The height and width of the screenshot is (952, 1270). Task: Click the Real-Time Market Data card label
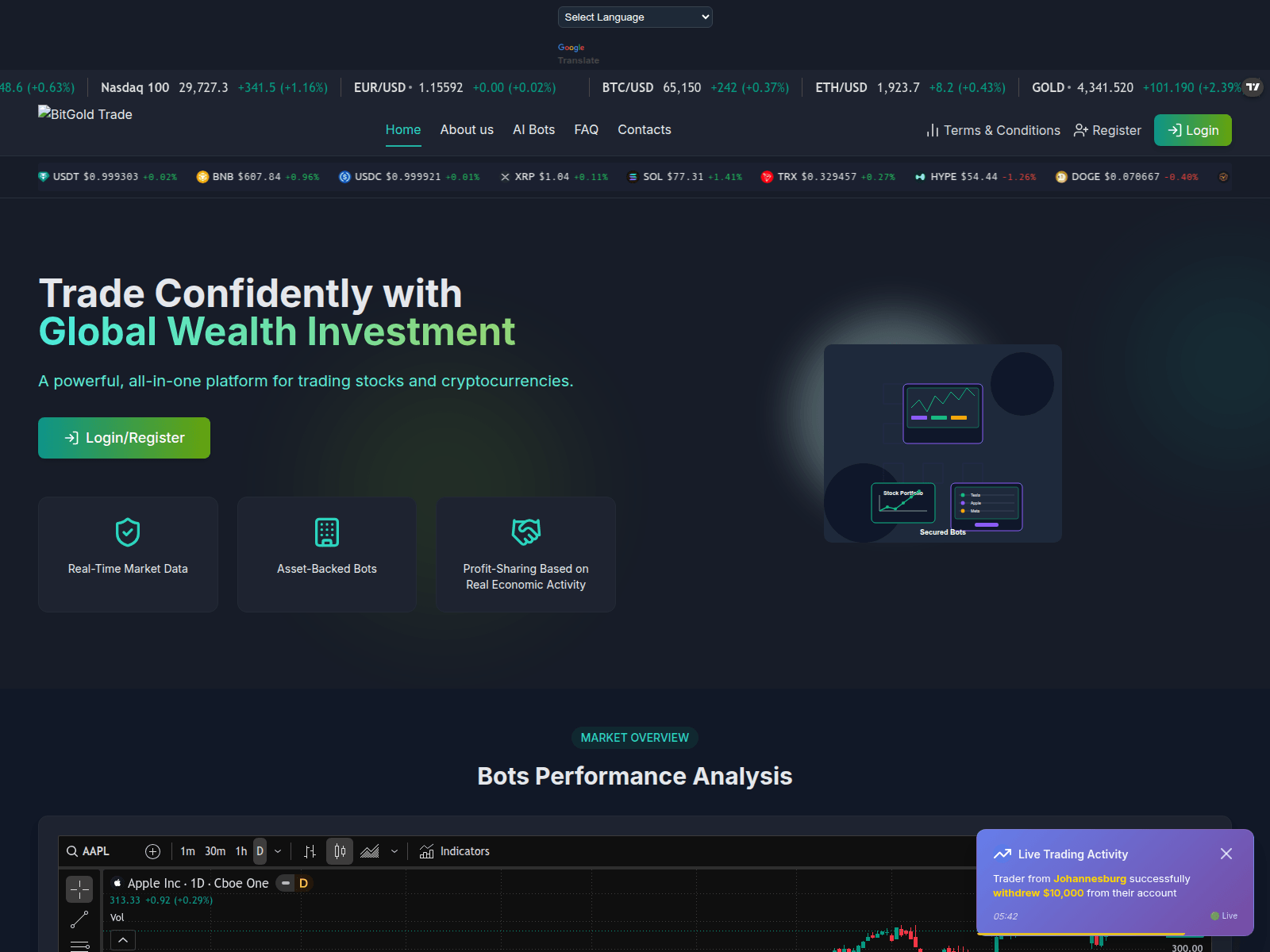pos(128,569)
